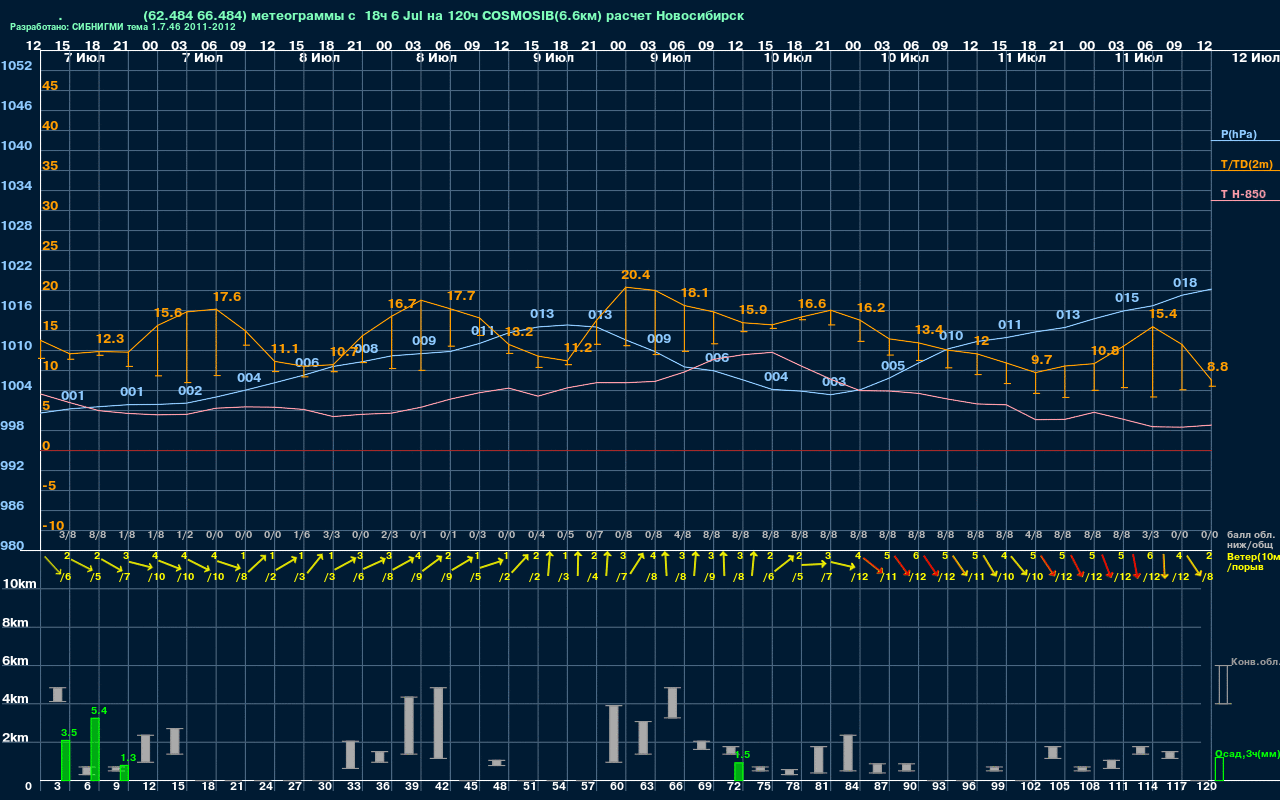Screen dimensions: 1280x800
Task: Click the 1/6 cloud amount value
Action: coord(302,535)
